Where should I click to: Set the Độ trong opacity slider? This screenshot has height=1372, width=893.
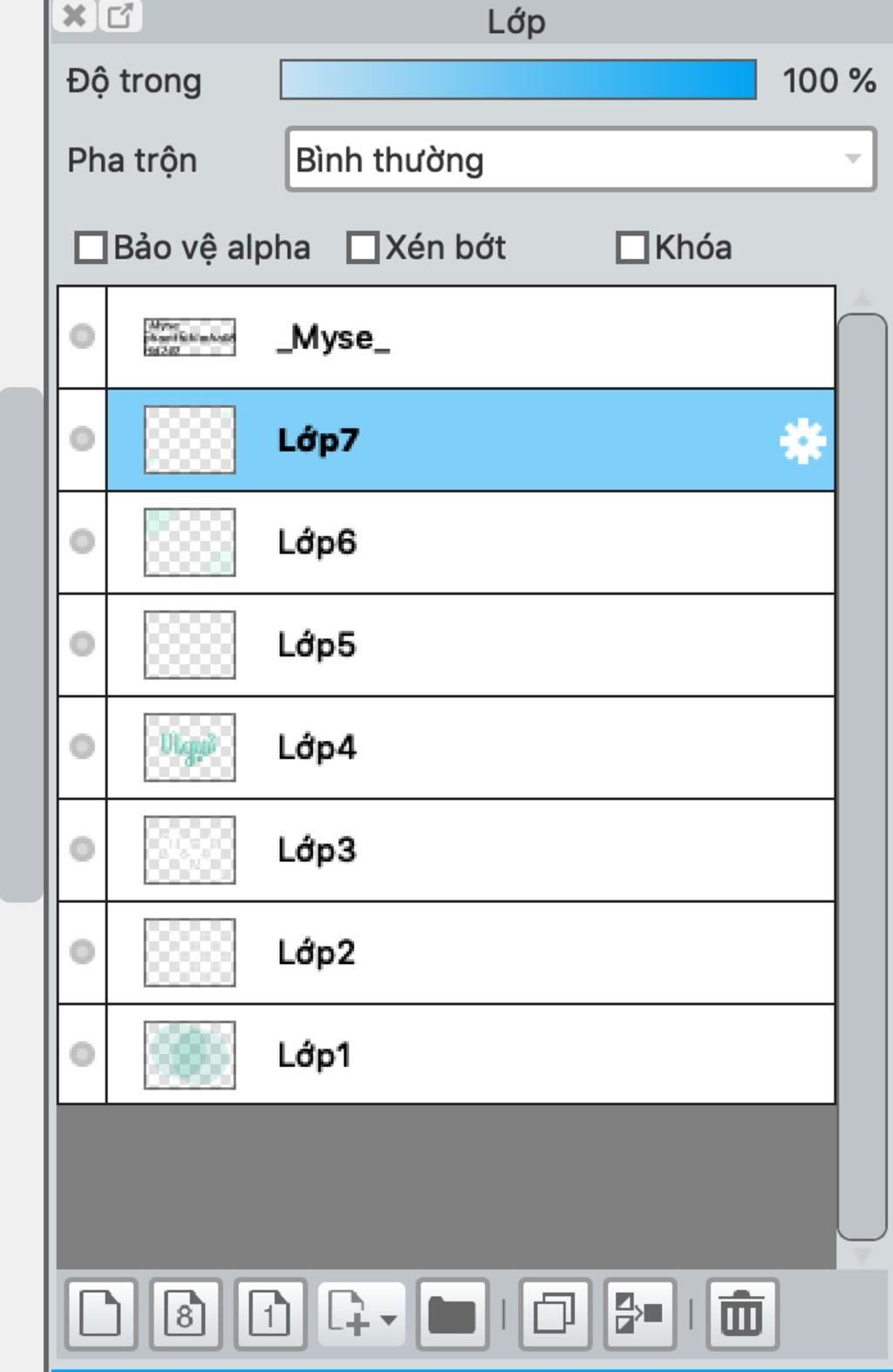[518, 80]
